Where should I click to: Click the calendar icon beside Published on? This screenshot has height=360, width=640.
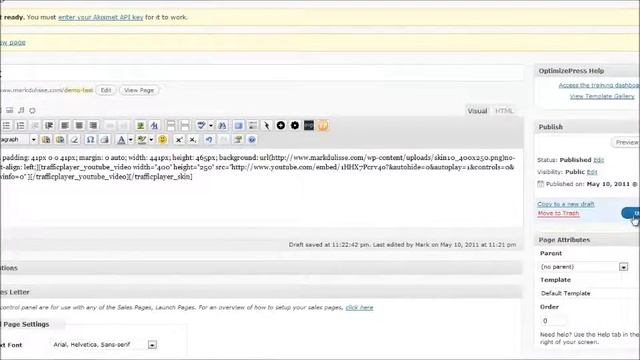click(540, 184)
